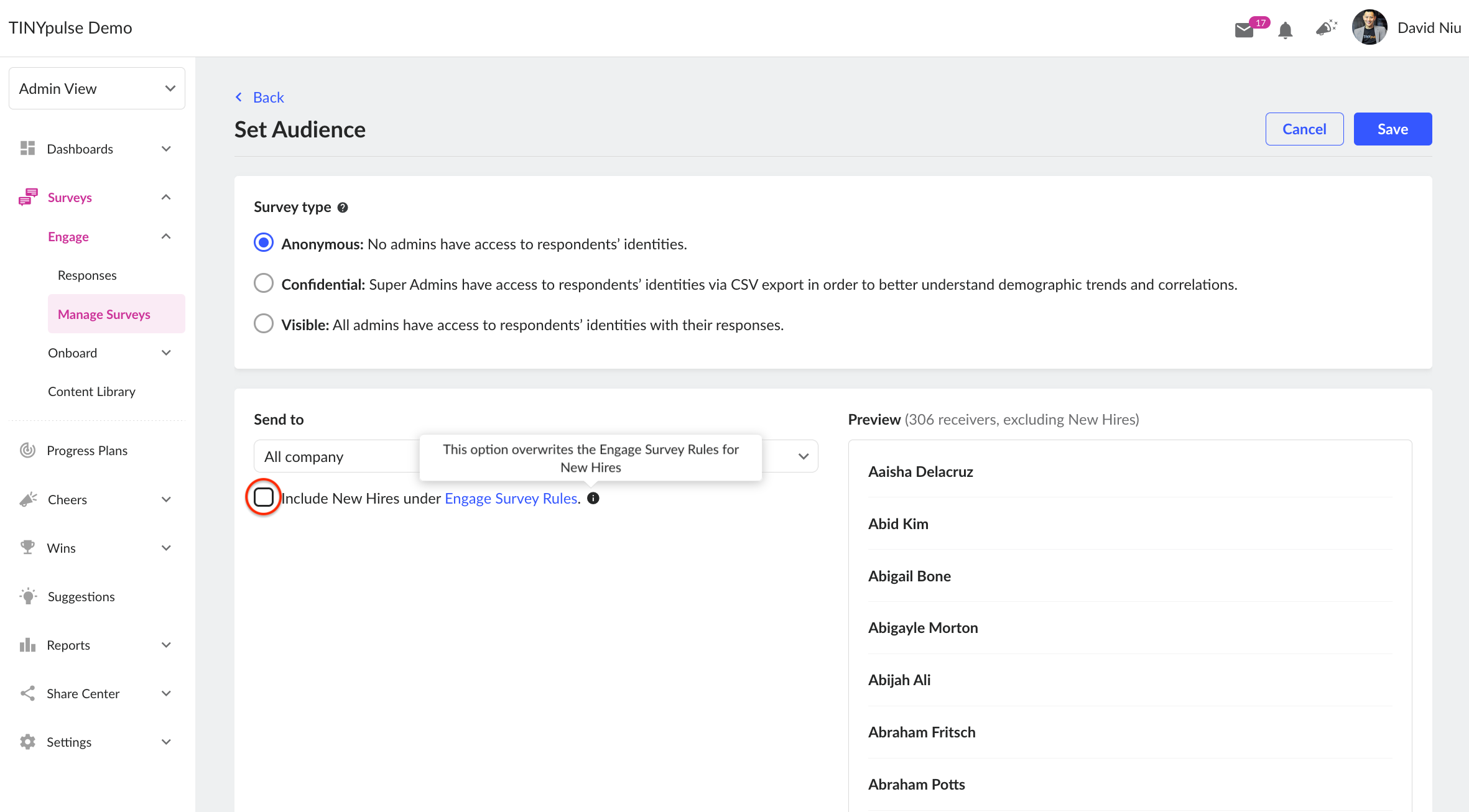Click the back arrow chevron icon

(x=239, y=97)
